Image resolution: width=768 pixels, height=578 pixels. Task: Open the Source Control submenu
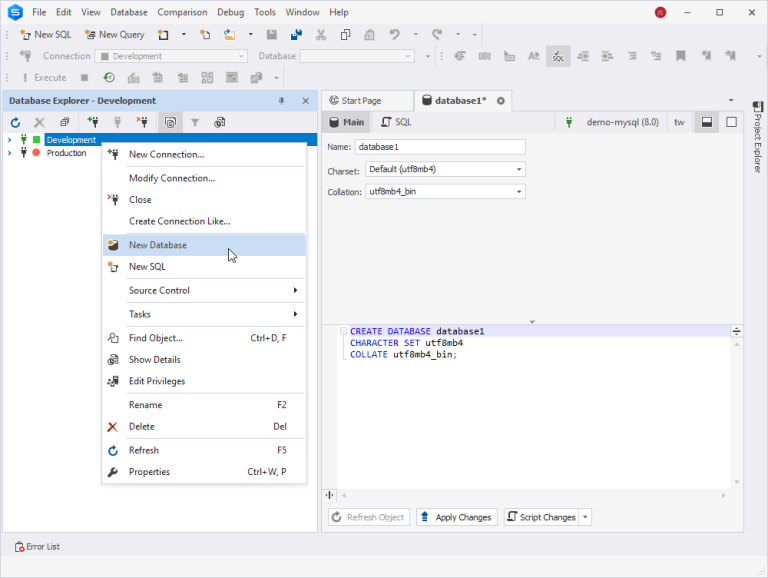pyautogui.click(x=204, y=290)
